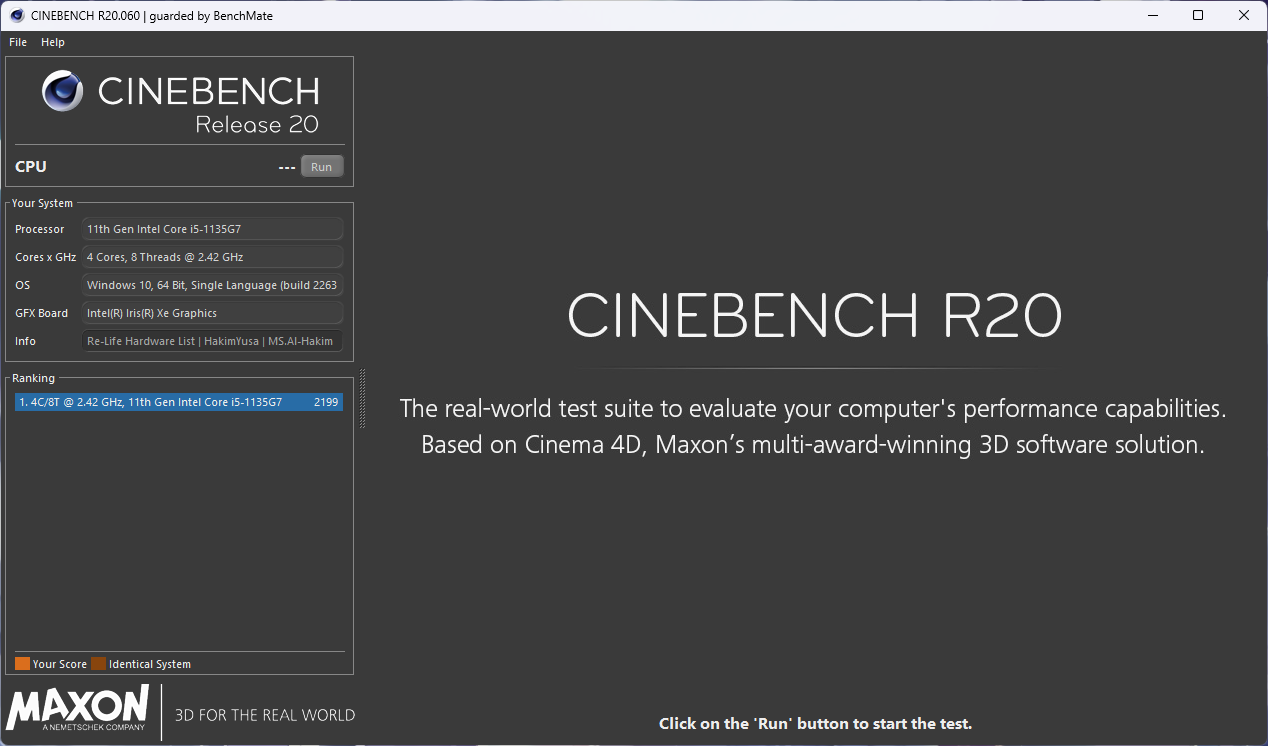Click the title bar Cinebench app icon
This screenshot has width=1268, height=746.
pos(17,15)
